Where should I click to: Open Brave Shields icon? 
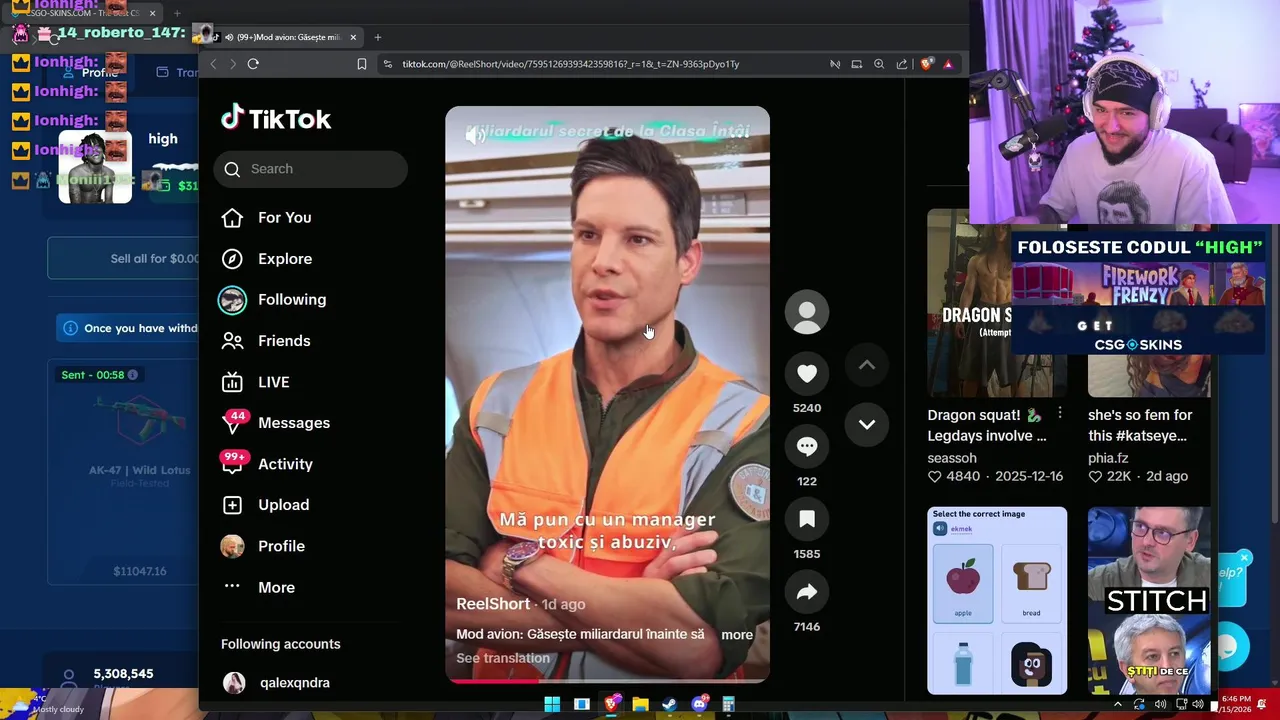(x=927, y=64)
